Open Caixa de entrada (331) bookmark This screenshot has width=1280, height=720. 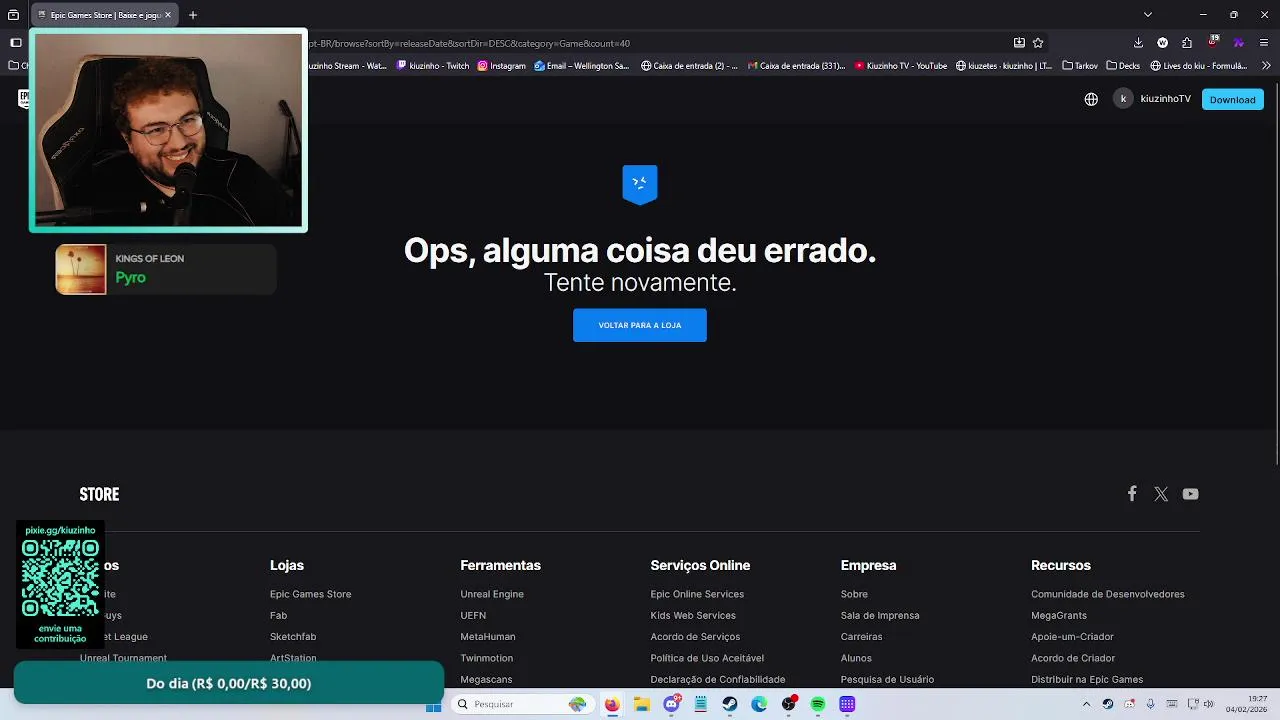(x=796, y=66)
